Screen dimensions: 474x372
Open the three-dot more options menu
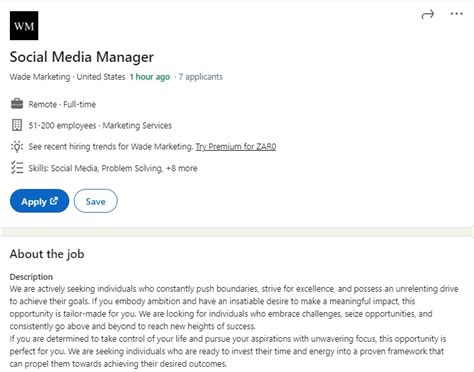pos(456,14)
